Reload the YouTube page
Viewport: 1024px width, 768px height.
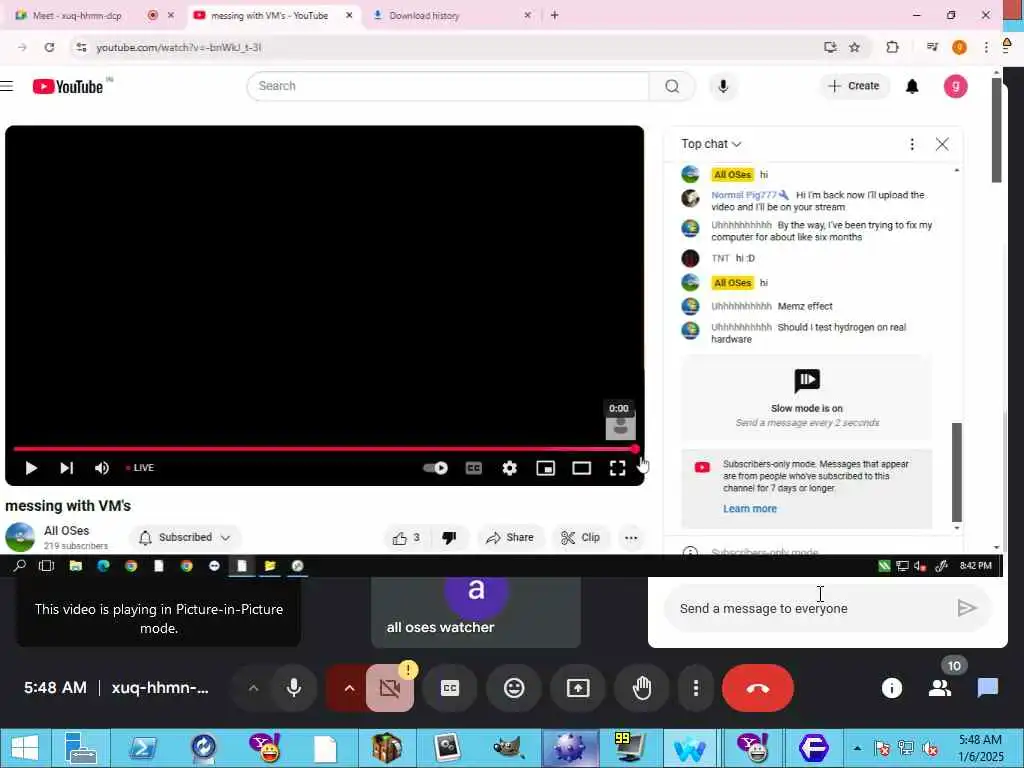coord(49,47)
